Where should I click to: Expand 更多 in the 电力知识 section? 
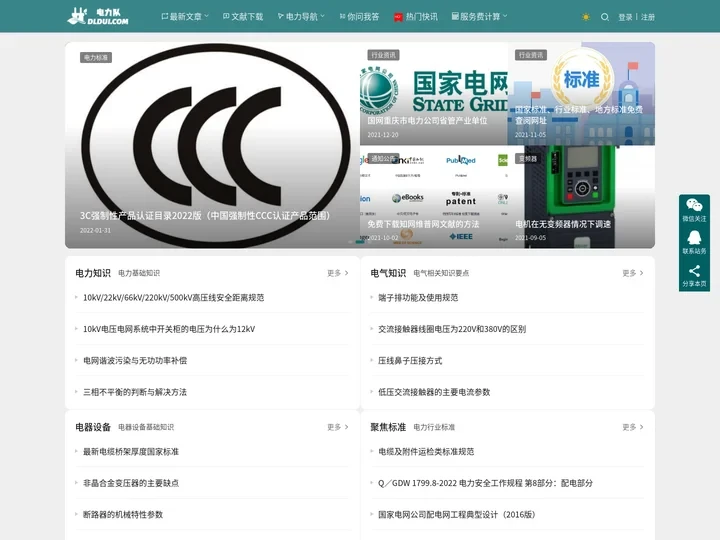tap(338, 273)
